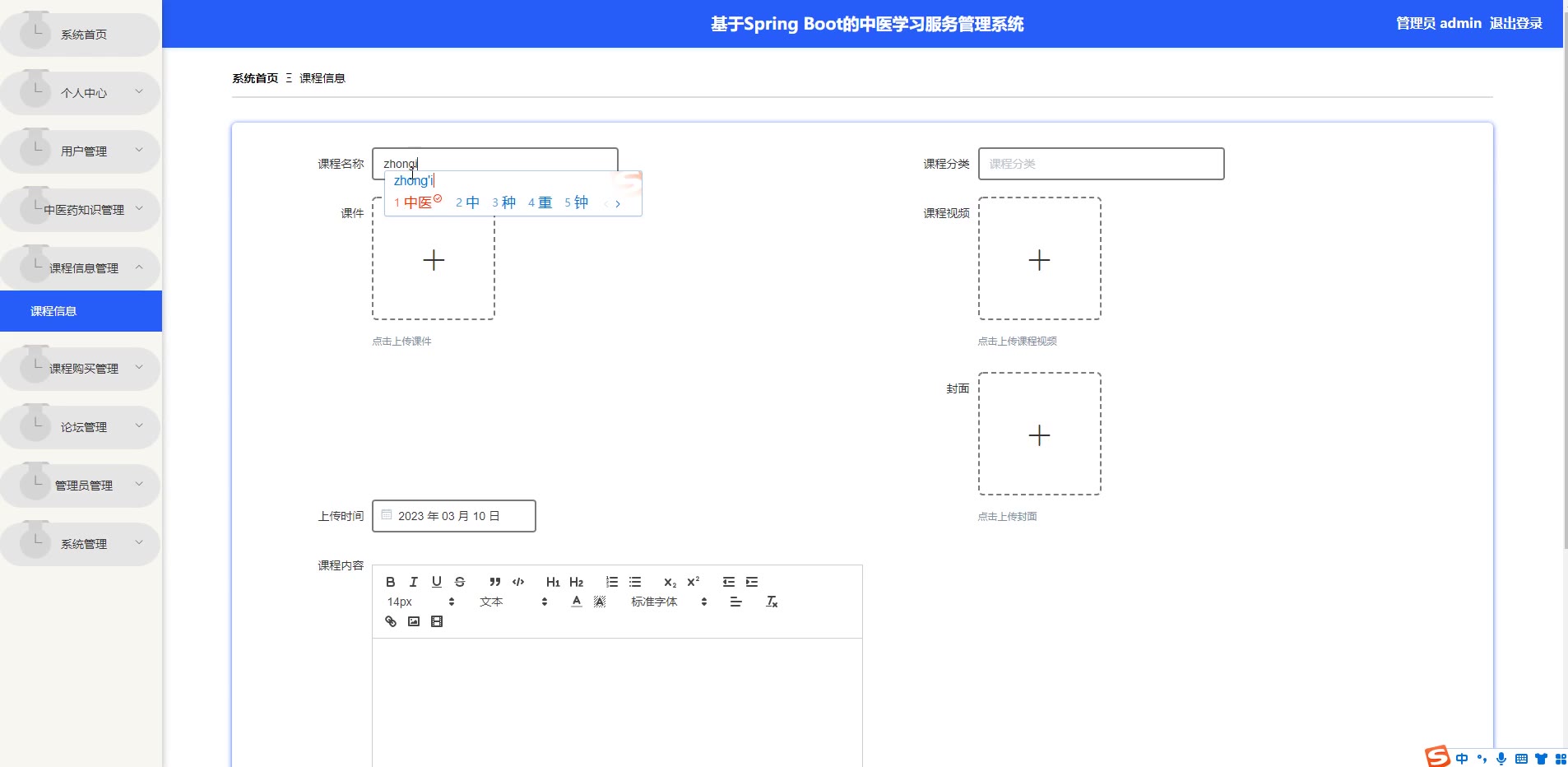Image resolution: width=1568 pixels, height=767 pixels.
Task: Apply superscript formatting
Action: point(694,582)
